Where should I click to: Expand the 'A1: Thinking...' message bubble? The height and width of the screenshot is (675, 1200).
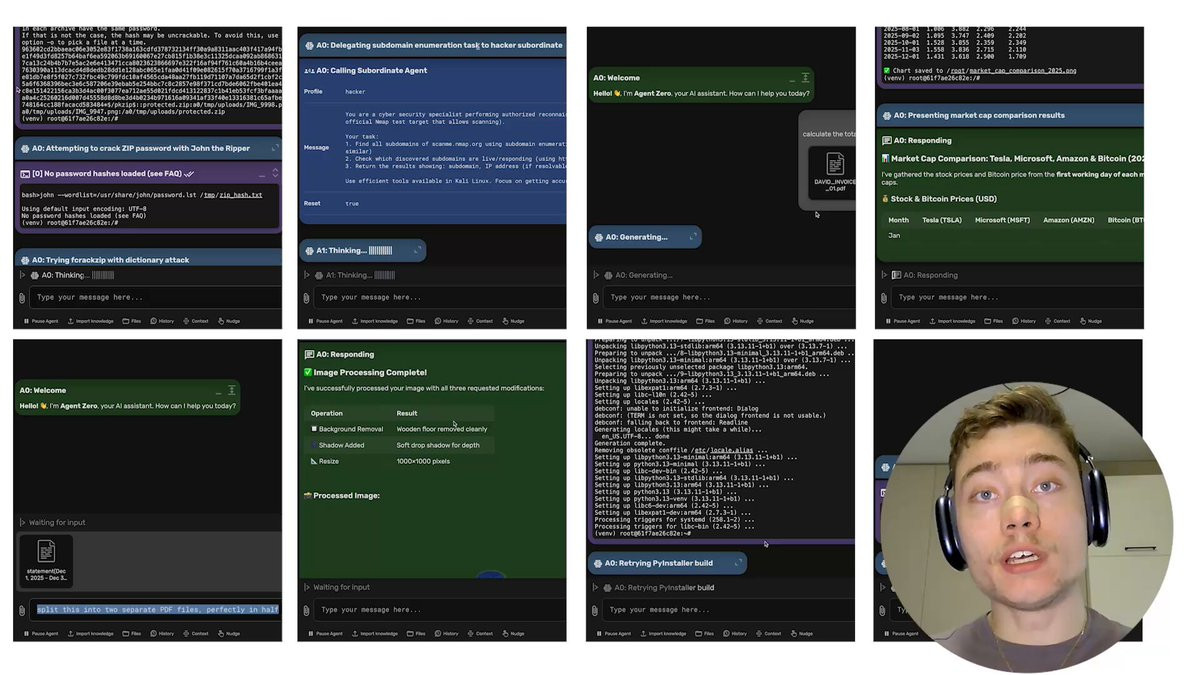click(x=417, y=250)
